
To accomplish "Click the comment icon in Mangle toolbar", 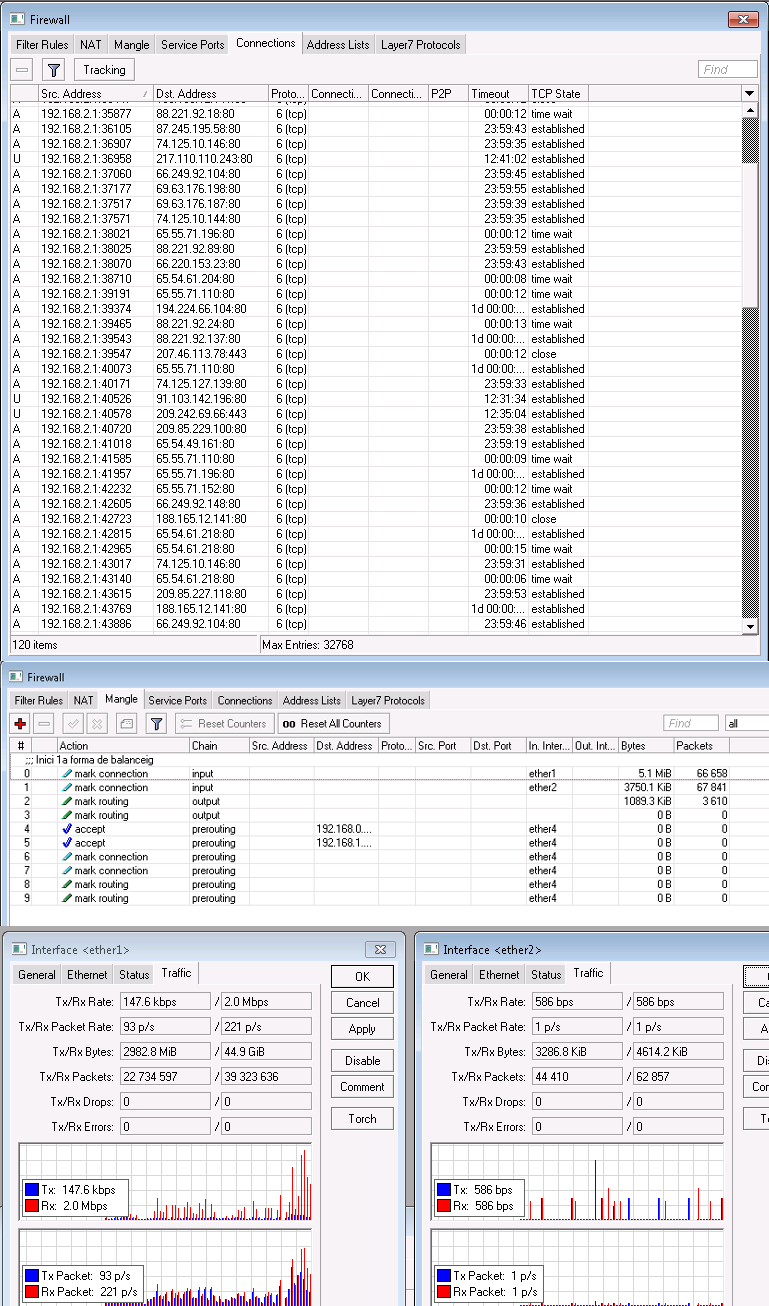I will pyautogui.click(x=126, y=723).
